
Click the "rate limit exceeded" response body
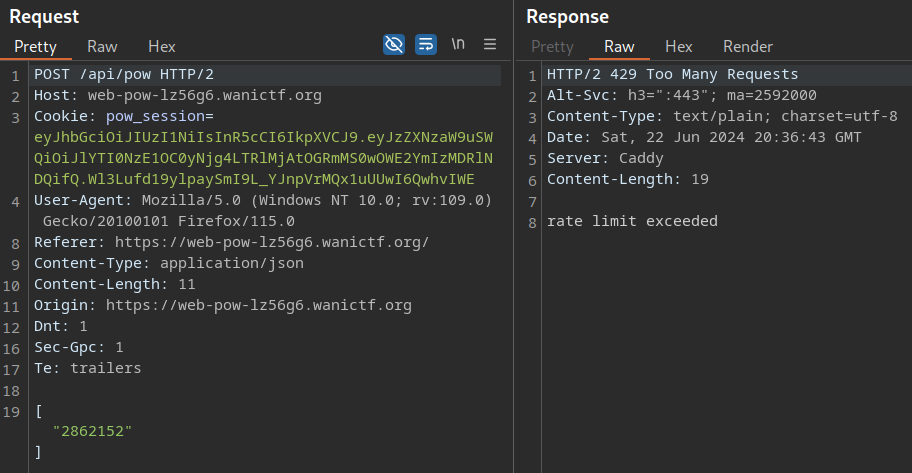[632, 221]
